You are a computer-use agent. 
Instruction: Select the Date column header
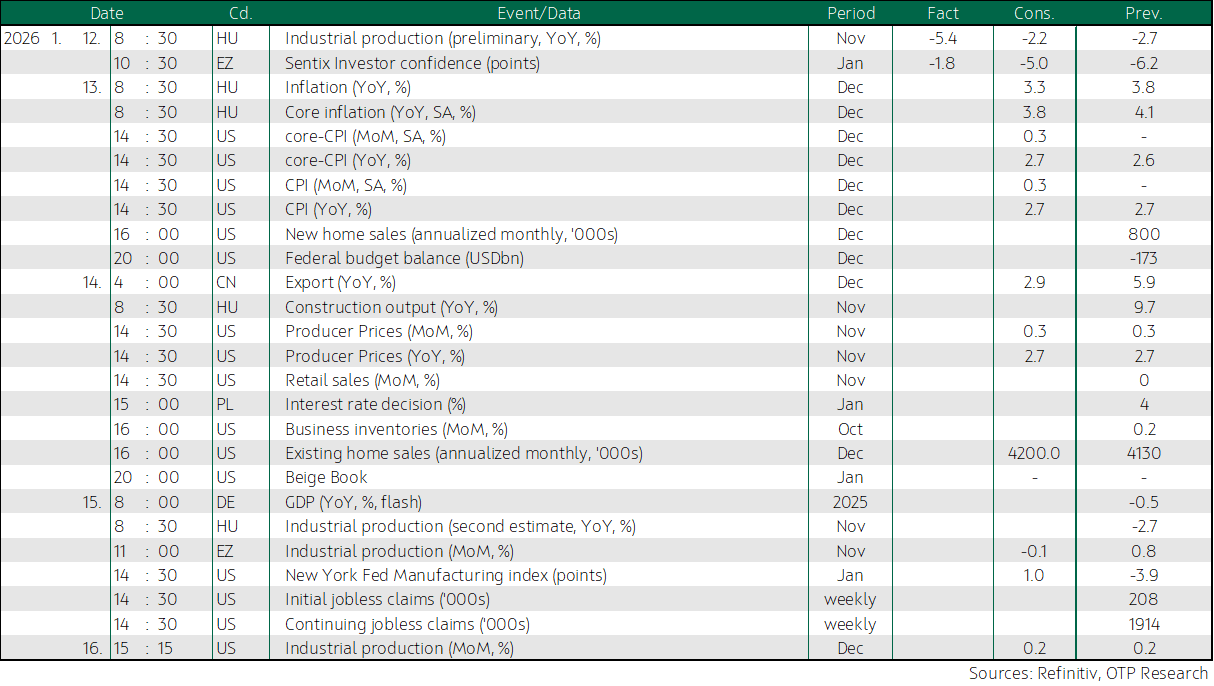107,13
